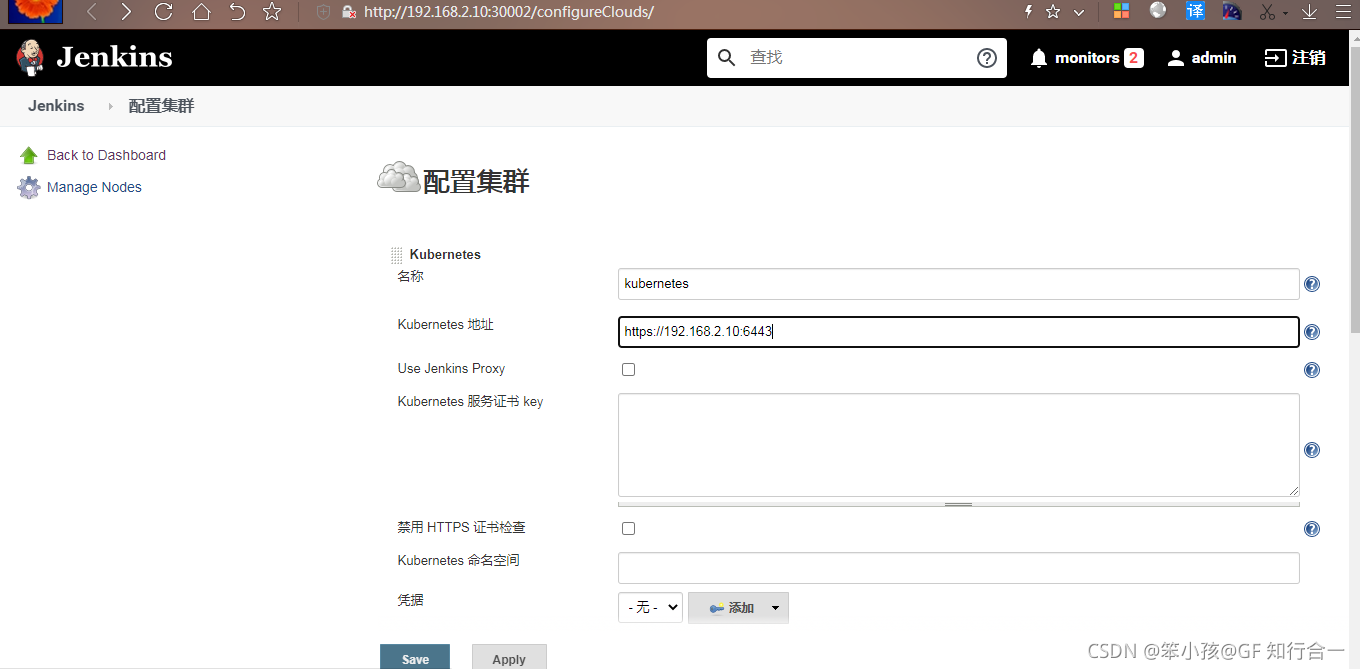Click the Jenkins butler logo
1360x669 pixels.
tap(30, 58)
